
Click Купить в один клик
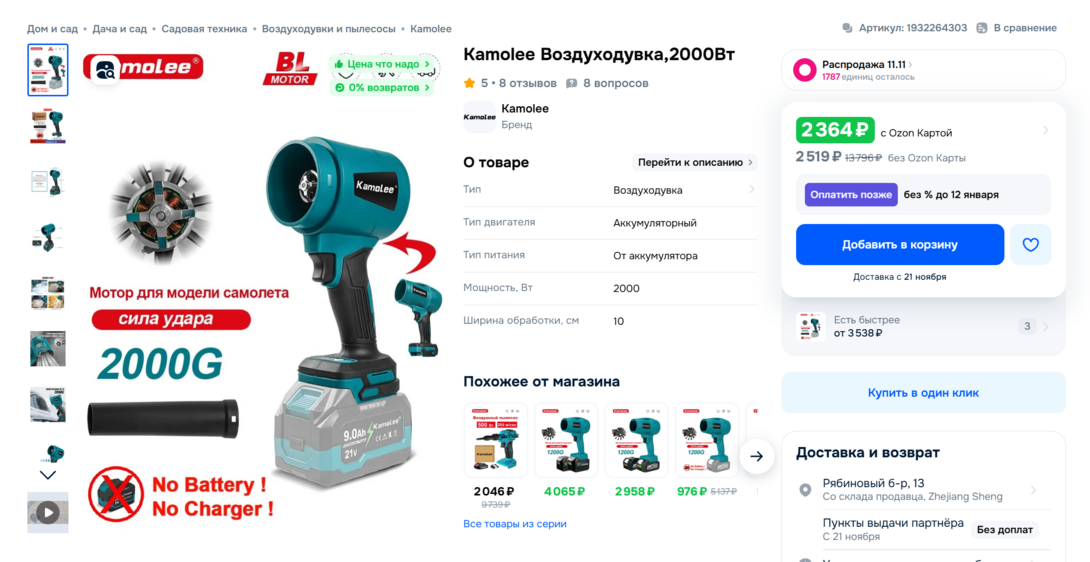point(923,393)
